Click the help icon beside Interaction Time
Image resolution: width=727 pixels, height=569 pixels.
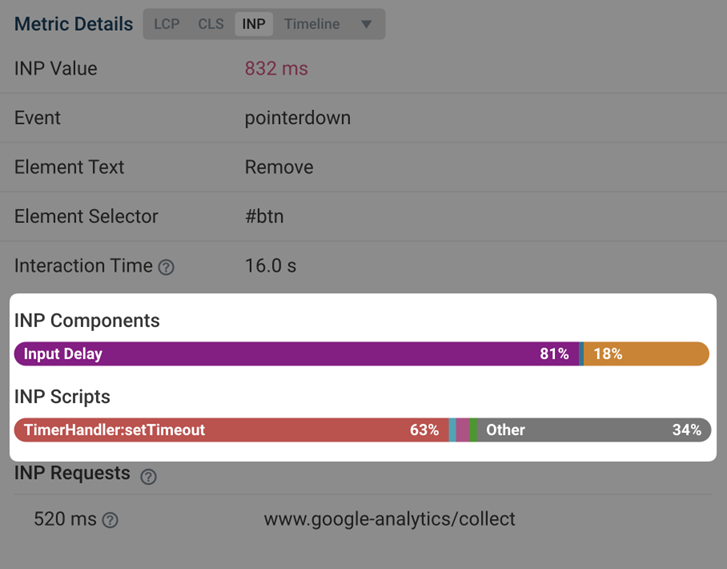click(x=166, y=267)
